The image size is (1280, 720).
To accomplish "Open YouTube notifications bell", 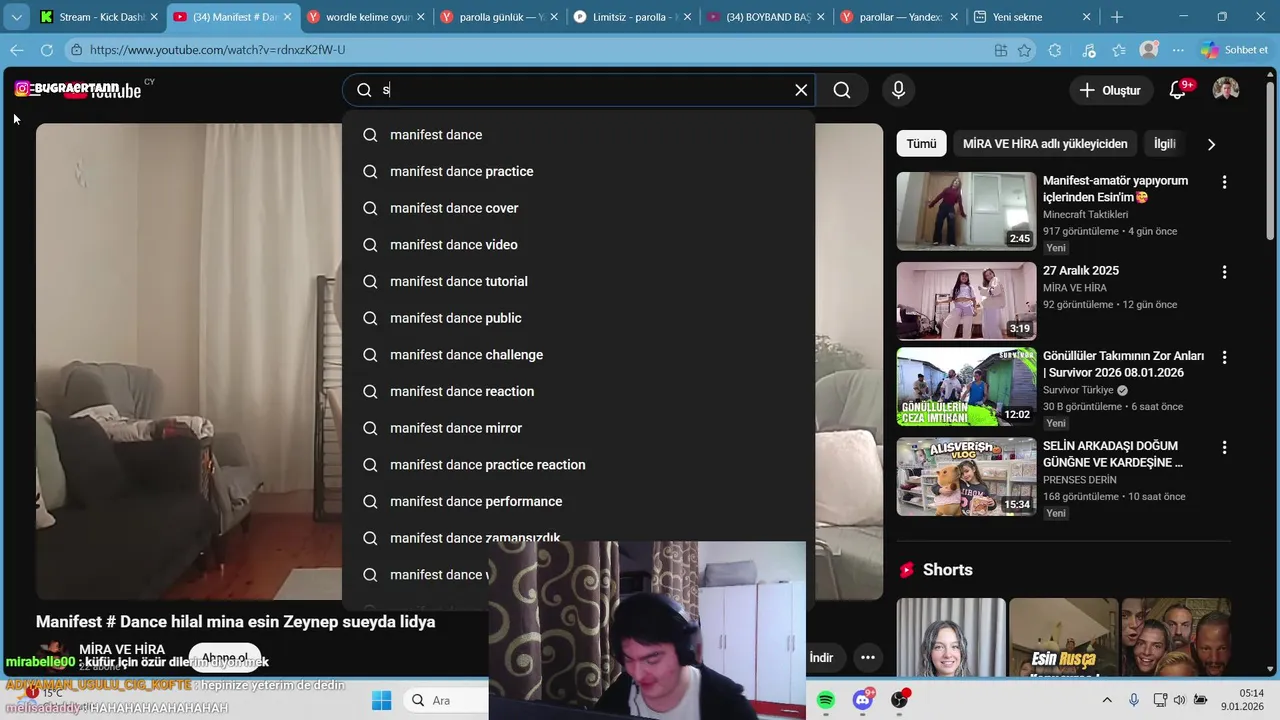I will (1178, 90).
